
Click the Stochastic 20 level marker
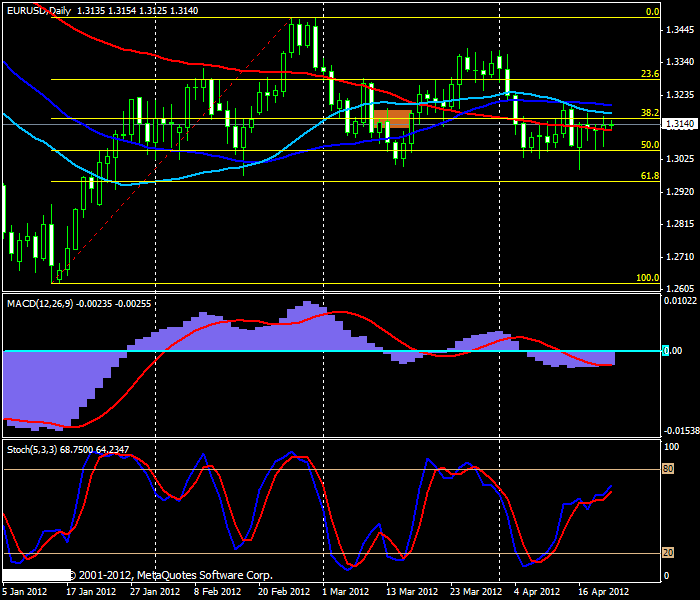(668, 553)
